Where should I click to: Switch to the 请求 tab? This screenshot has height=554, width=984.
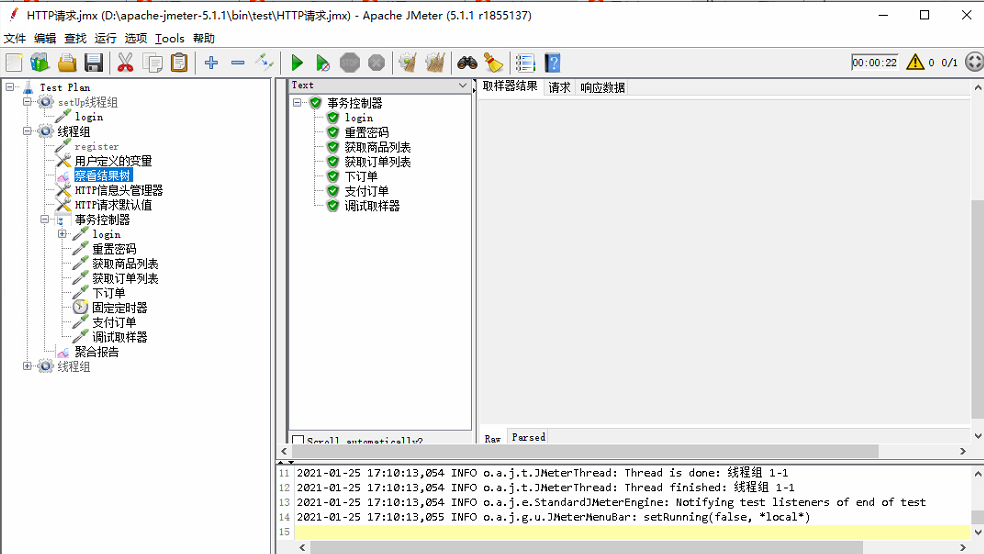(559, 88)
